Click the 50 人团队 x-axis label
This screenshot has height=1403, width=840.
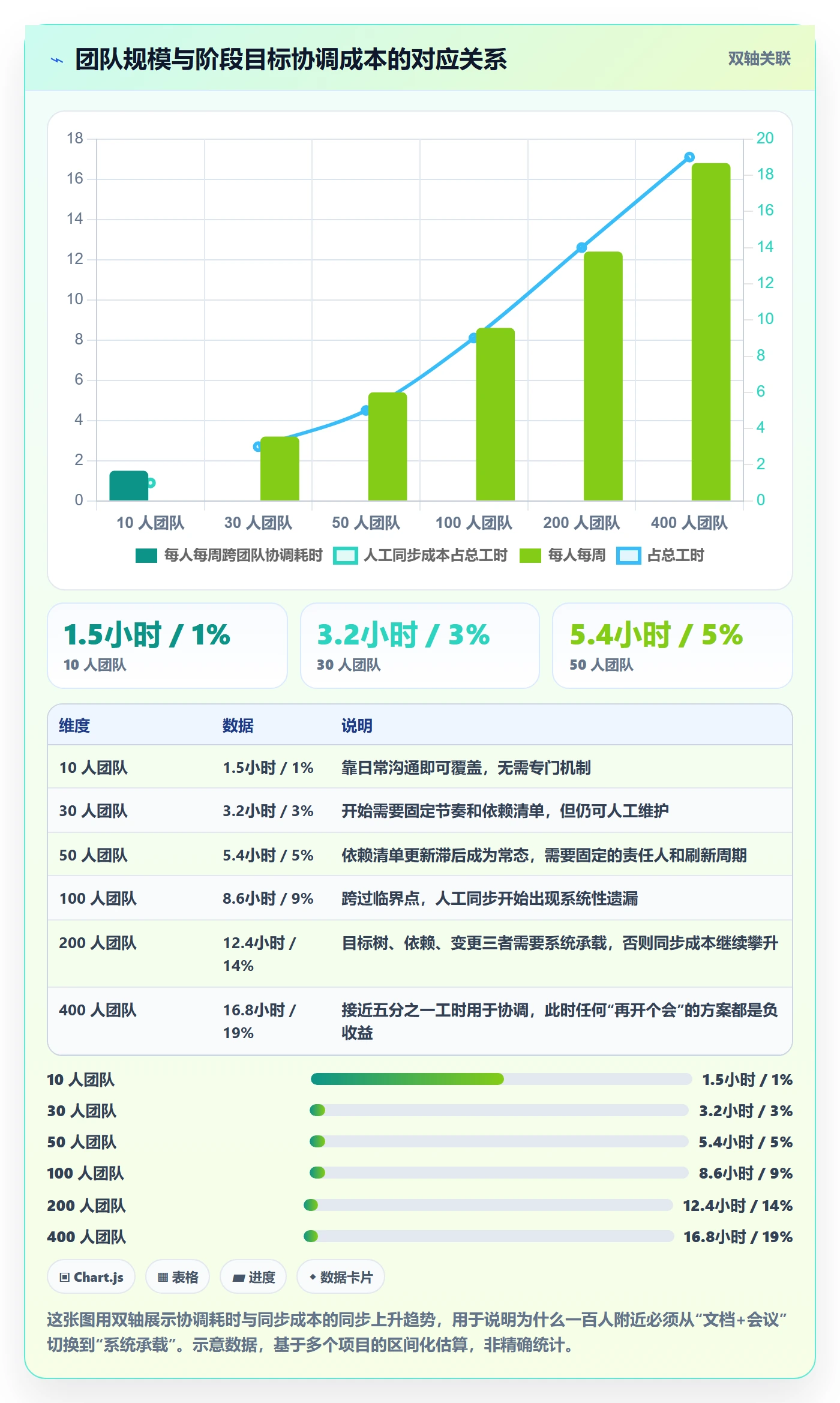point(366,523)
